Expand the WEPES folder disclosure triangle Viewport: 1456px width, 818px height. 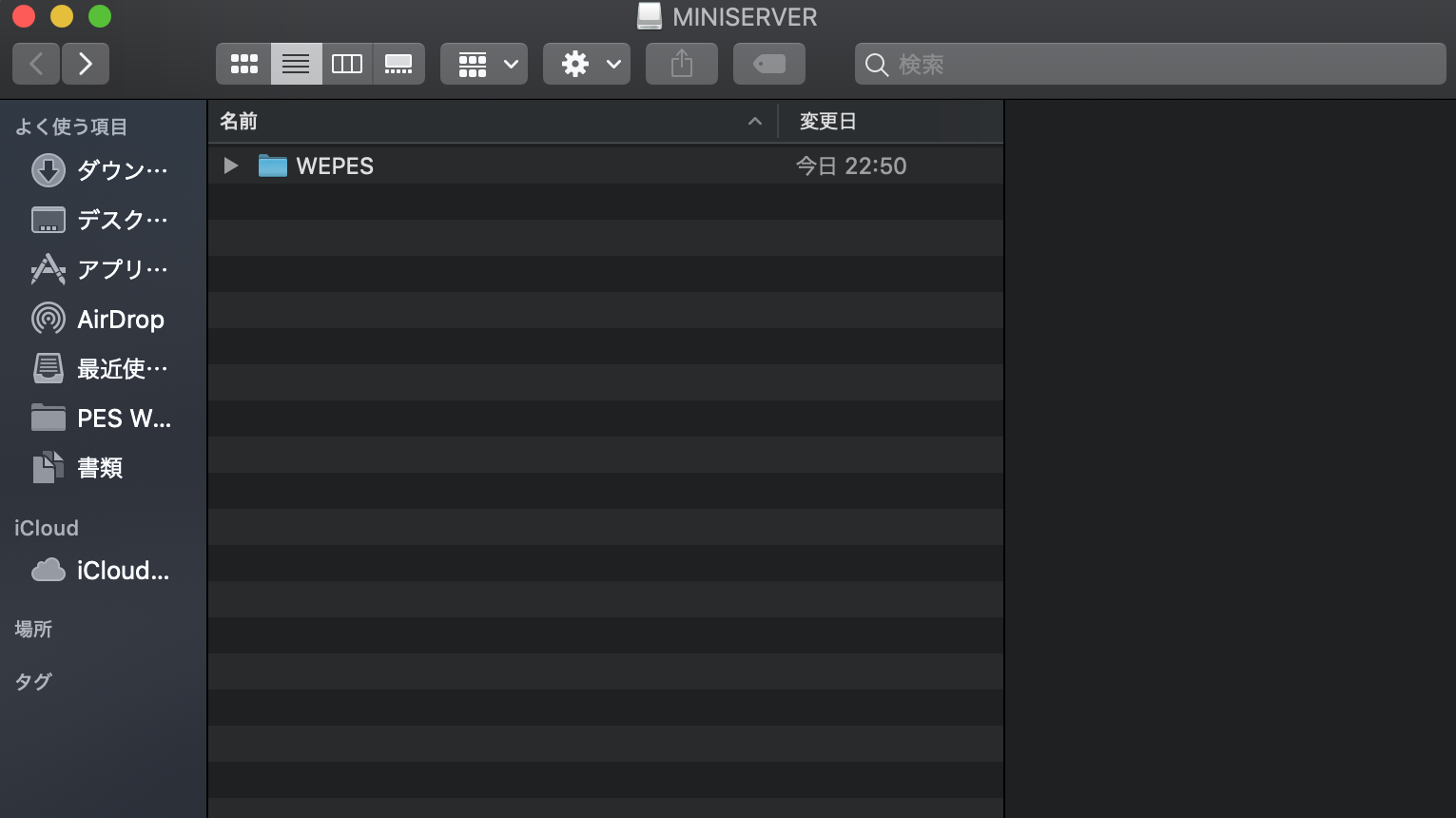(230, 166)
